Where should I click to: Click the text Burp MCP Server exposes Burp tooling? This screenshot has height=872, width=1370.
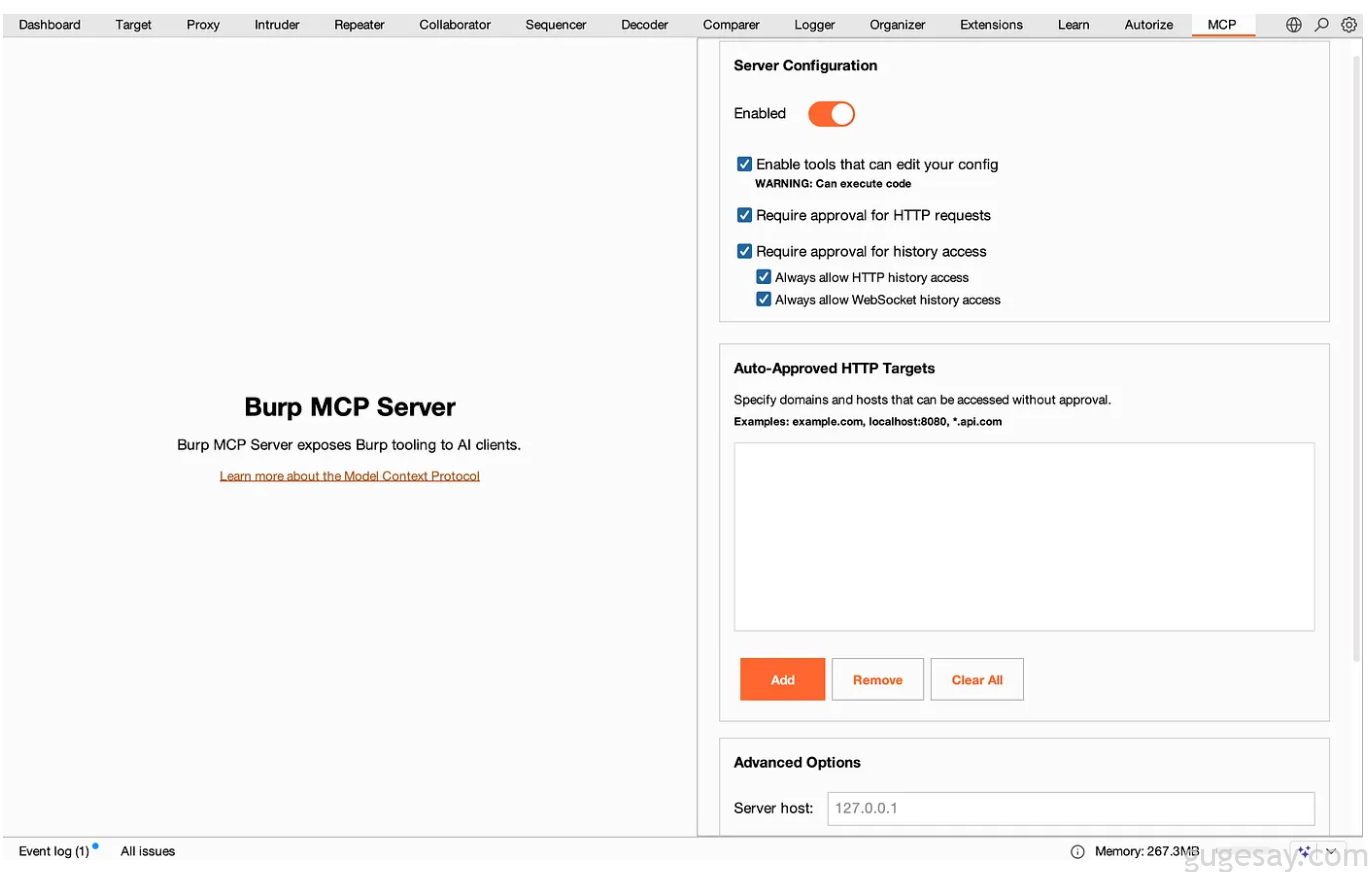coord(349,445)
